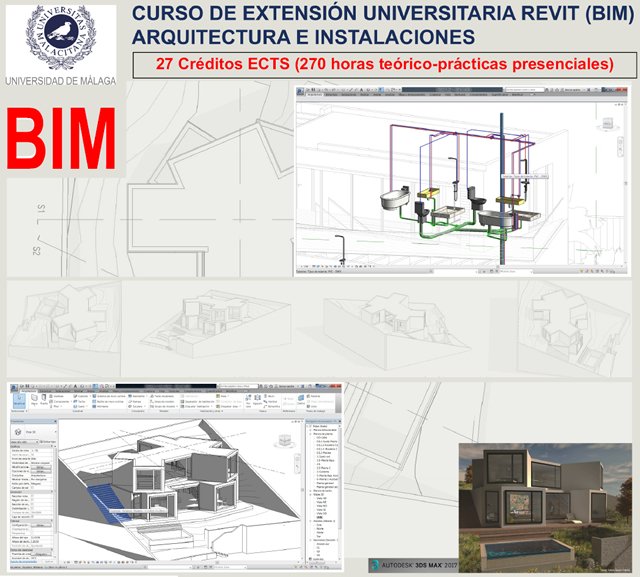Select the Grupo de modelo tool
This screenshot has height=577, width=640.
point(163,406)
